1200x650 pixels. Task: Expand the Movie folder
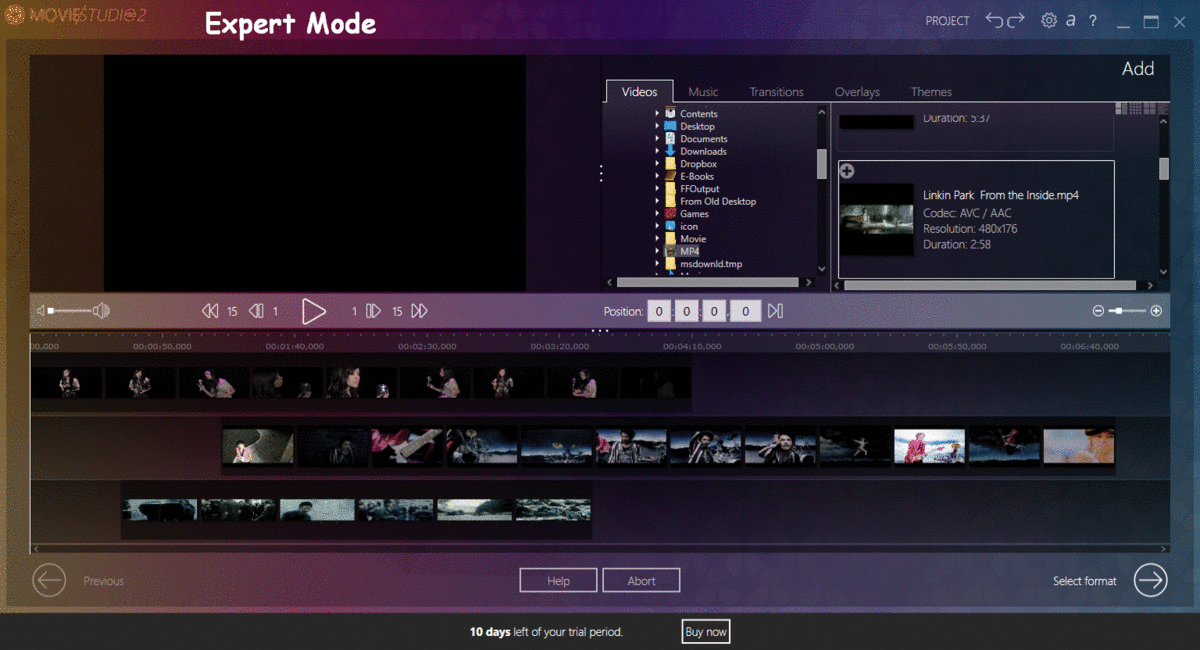[x=657, y=239]
